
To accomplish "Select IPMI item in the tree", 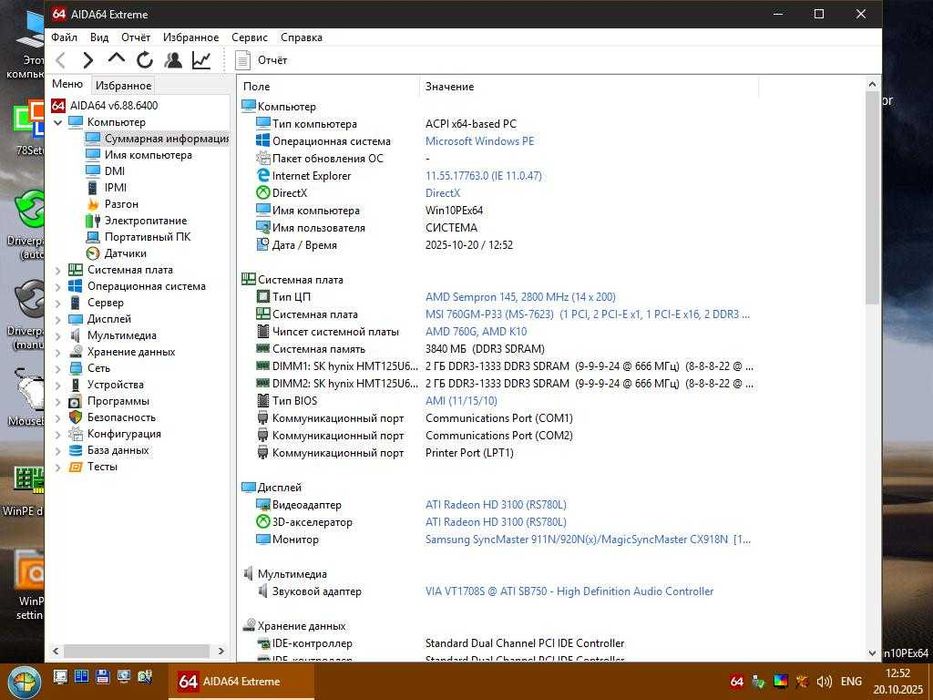I will coord(115,188).
